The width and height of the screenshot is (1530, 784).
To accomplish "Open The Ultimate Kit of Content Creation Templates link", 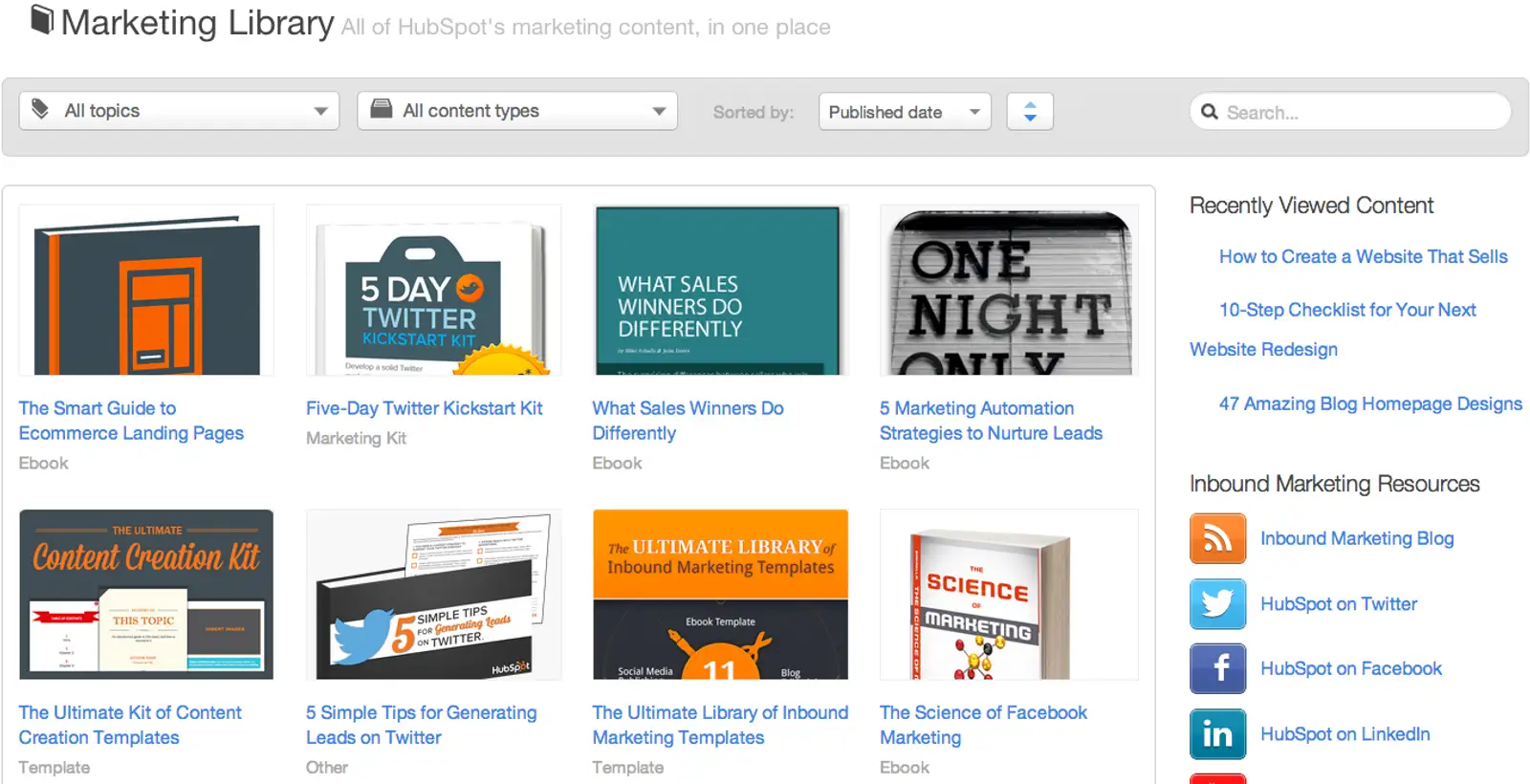I will pyautogui.click(x=130, y=725).
